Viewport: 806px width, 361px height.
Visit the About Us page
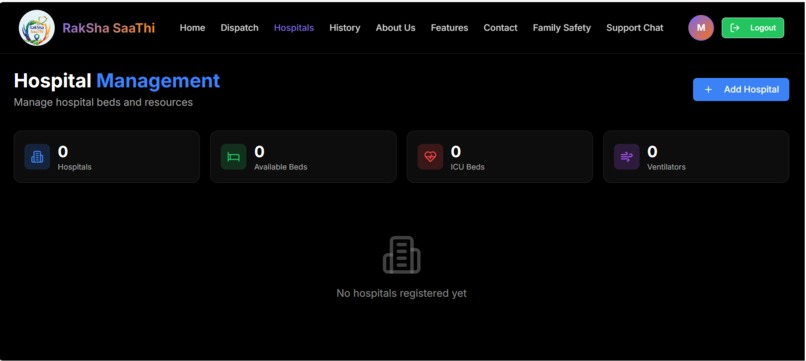pos(395,28)
